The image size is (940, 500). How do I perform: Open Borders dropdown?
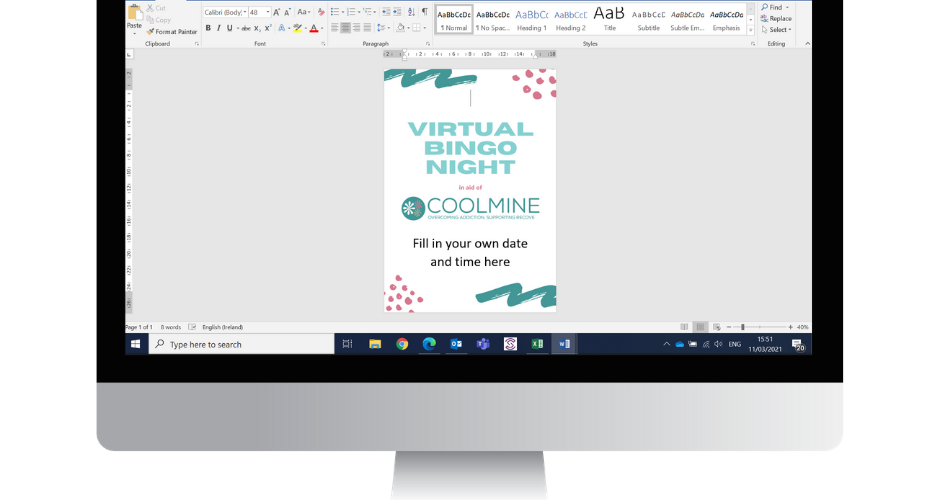pos(425,28)
